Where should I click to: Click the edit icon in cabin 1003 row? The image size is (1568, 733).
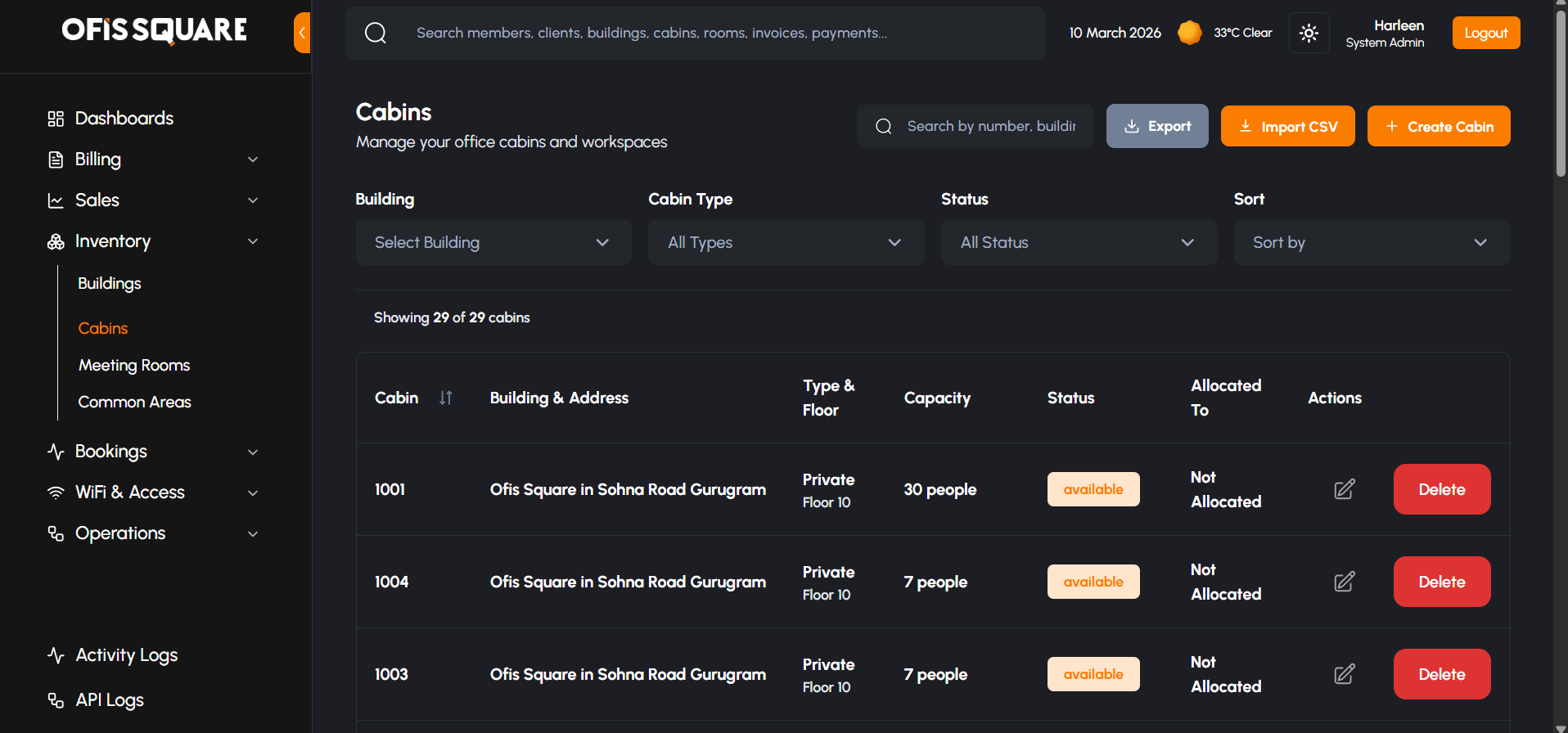[1344, 674]
